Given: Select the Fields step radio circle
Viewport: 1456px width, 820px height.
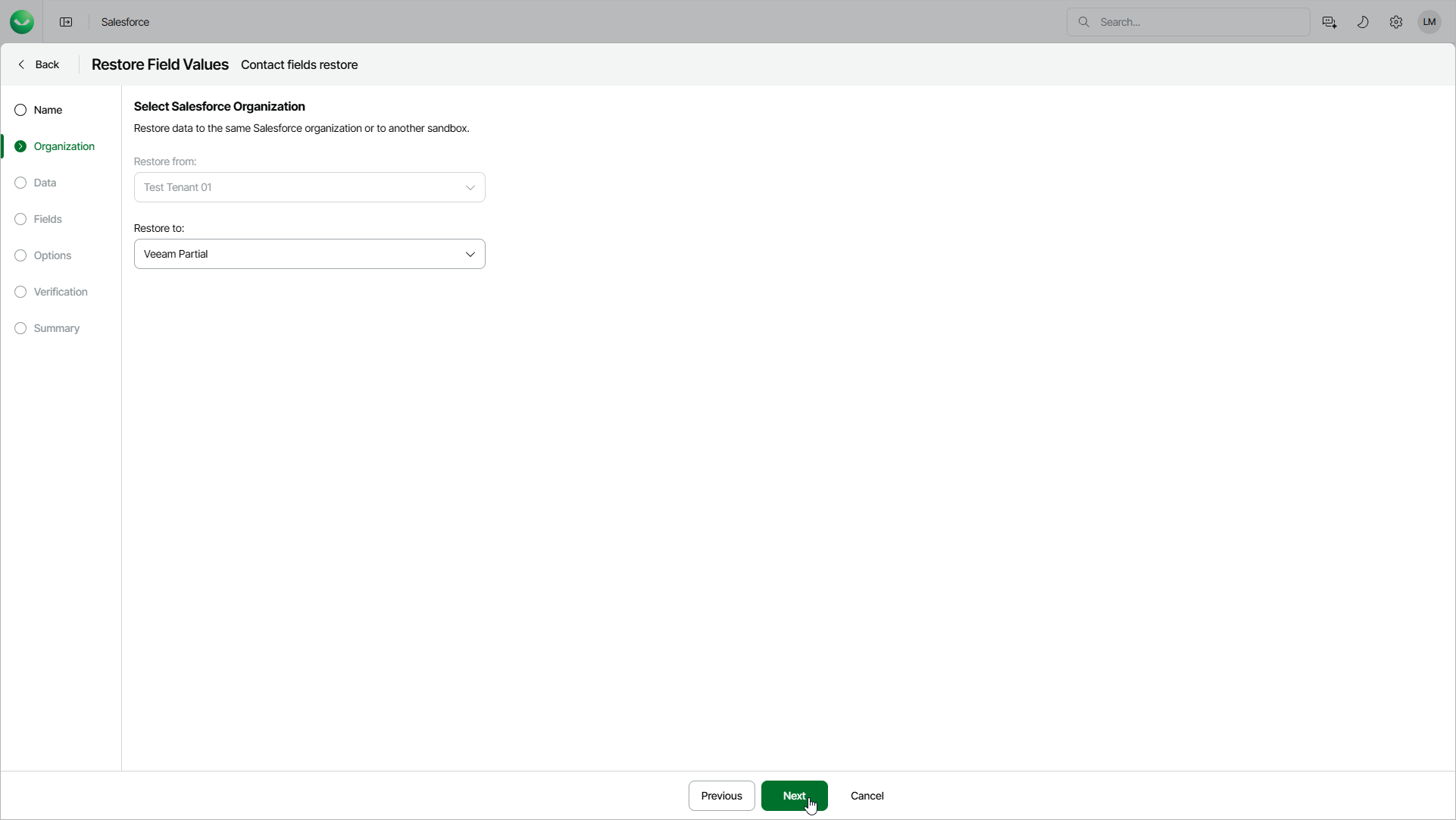Looking at the screenshot, I should click(x=20, y=219).
